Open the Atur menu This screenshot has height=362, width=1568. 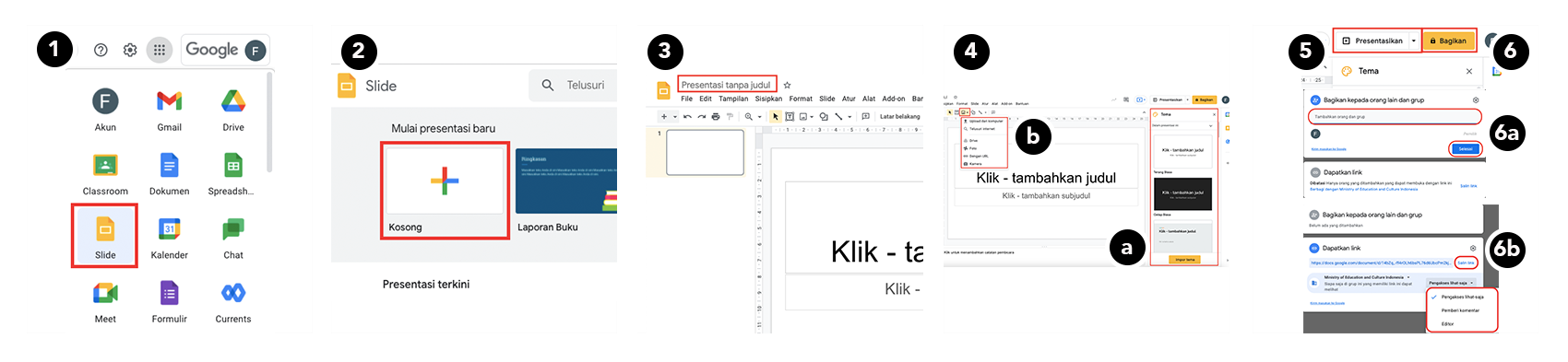click(849, 99)
